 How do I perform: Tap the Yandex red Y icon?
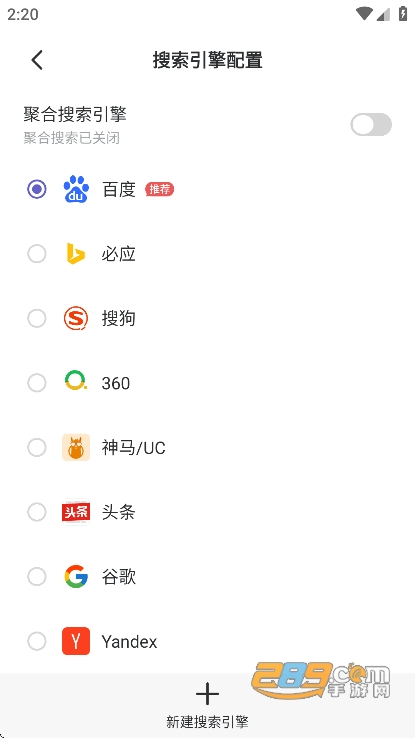click(76, 641)
